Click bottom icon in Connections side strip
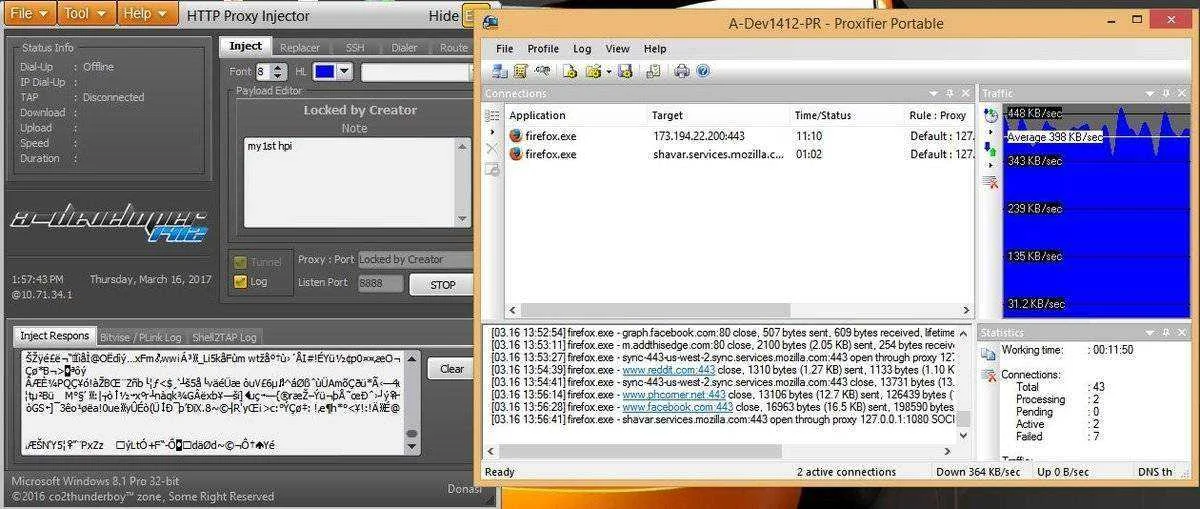This screenshot has width=1200, height=509. 492,169
